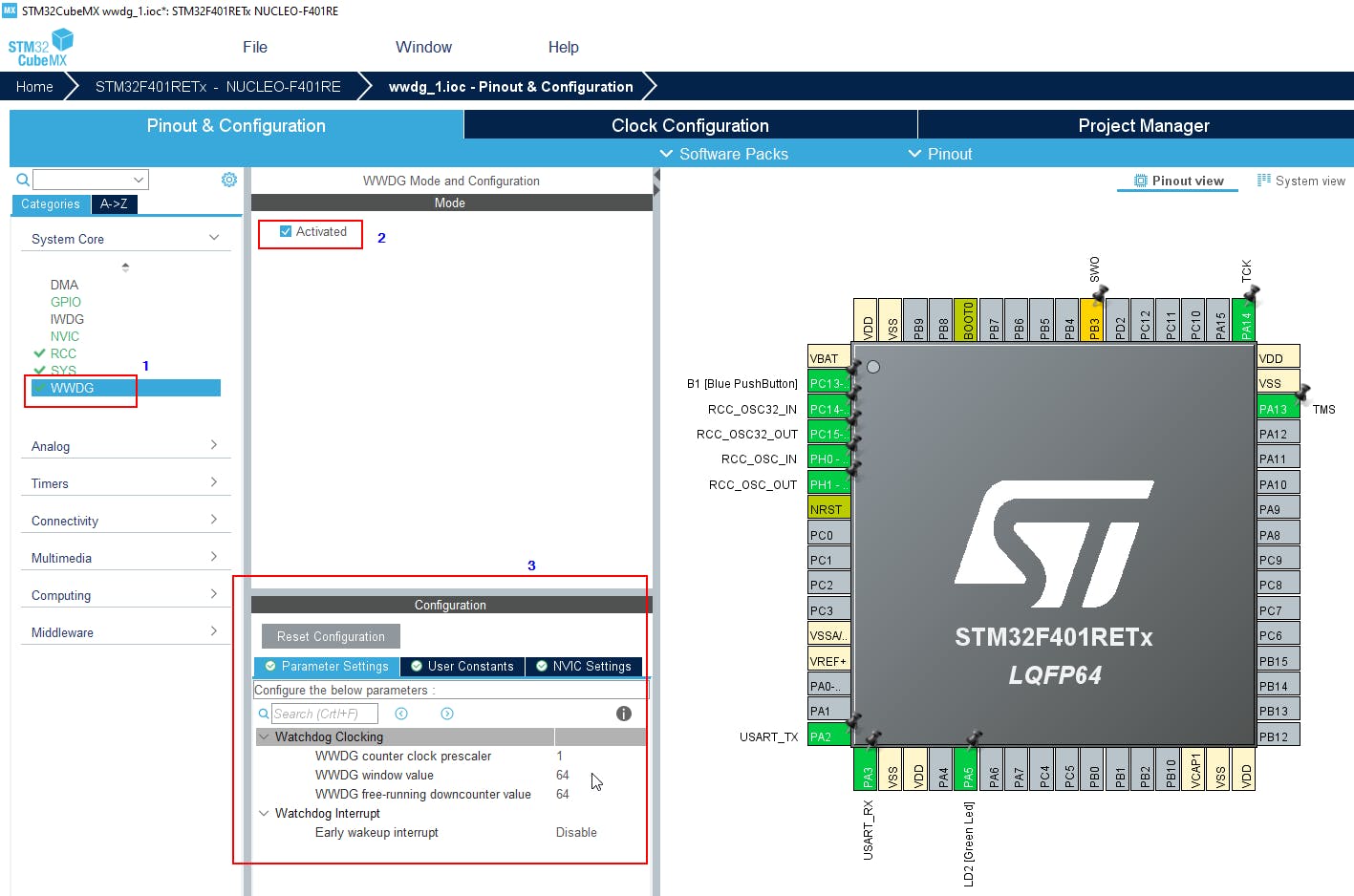Viewport: 1354px width, 896px height.
Task: Select pin PA3 on the chip
Action: tap(866, 768)
